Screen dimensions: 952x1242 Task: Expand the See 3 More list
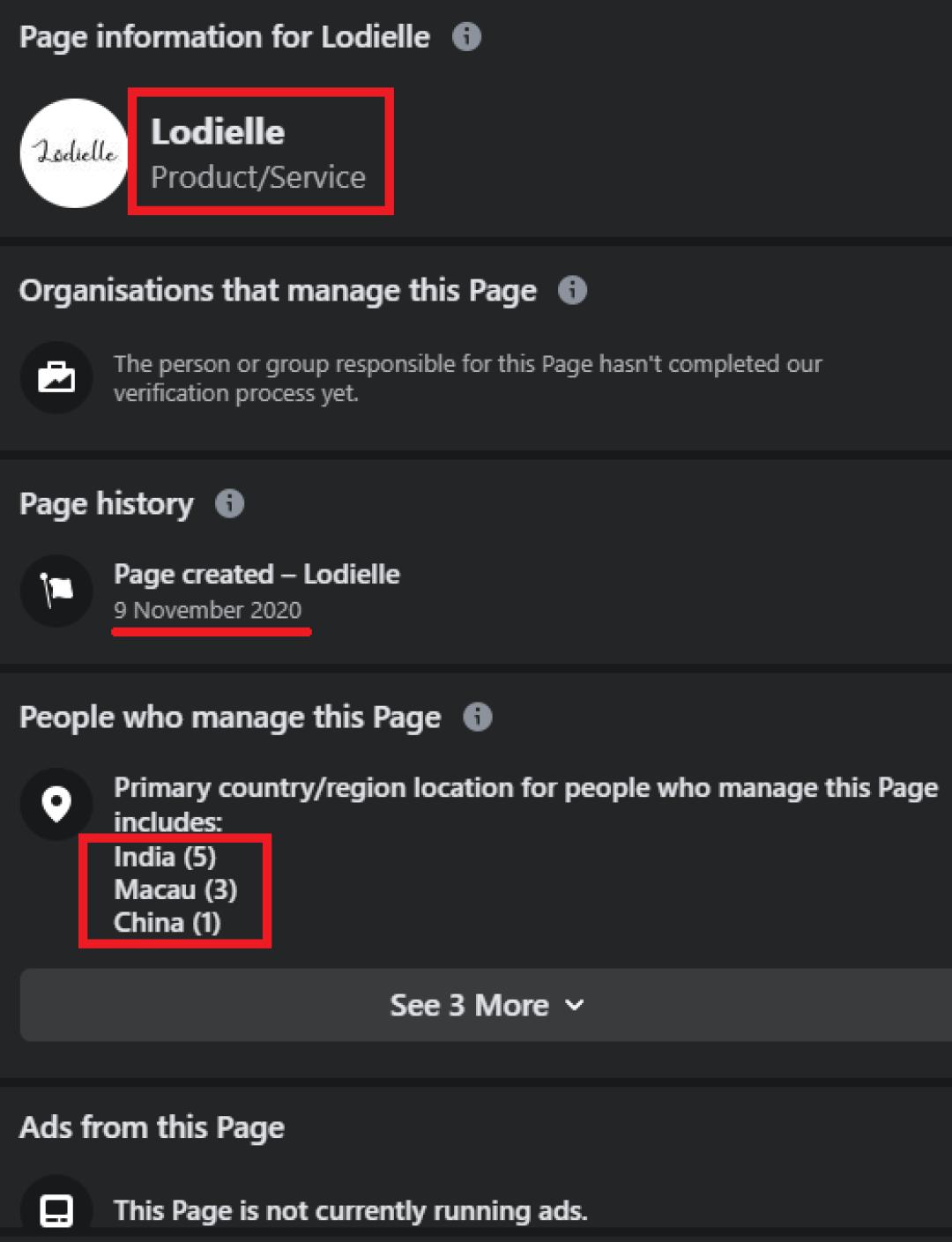click(469, 1005)
